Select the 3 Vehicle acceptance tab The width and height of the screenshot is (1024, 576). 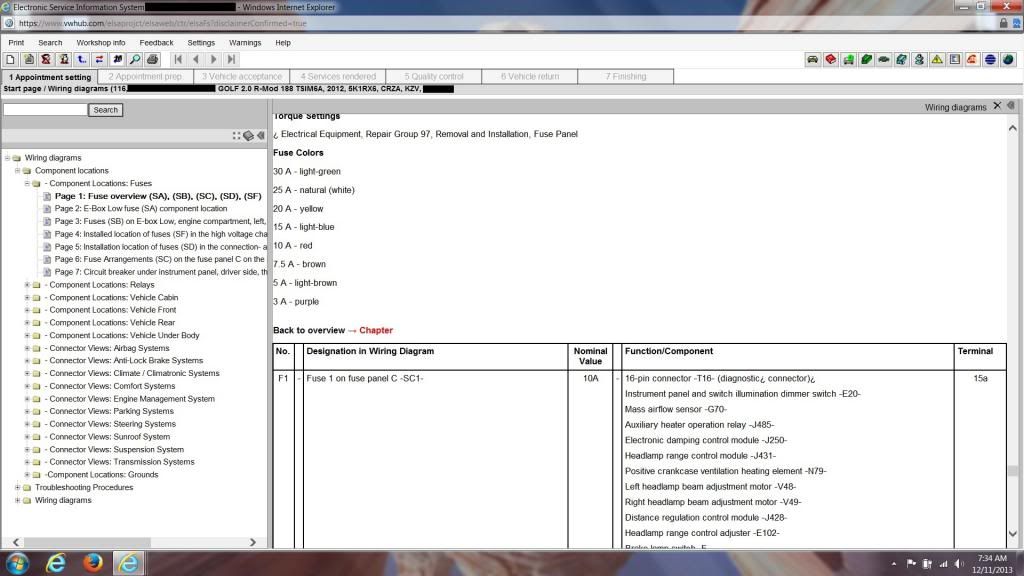[x=242, y=77]
